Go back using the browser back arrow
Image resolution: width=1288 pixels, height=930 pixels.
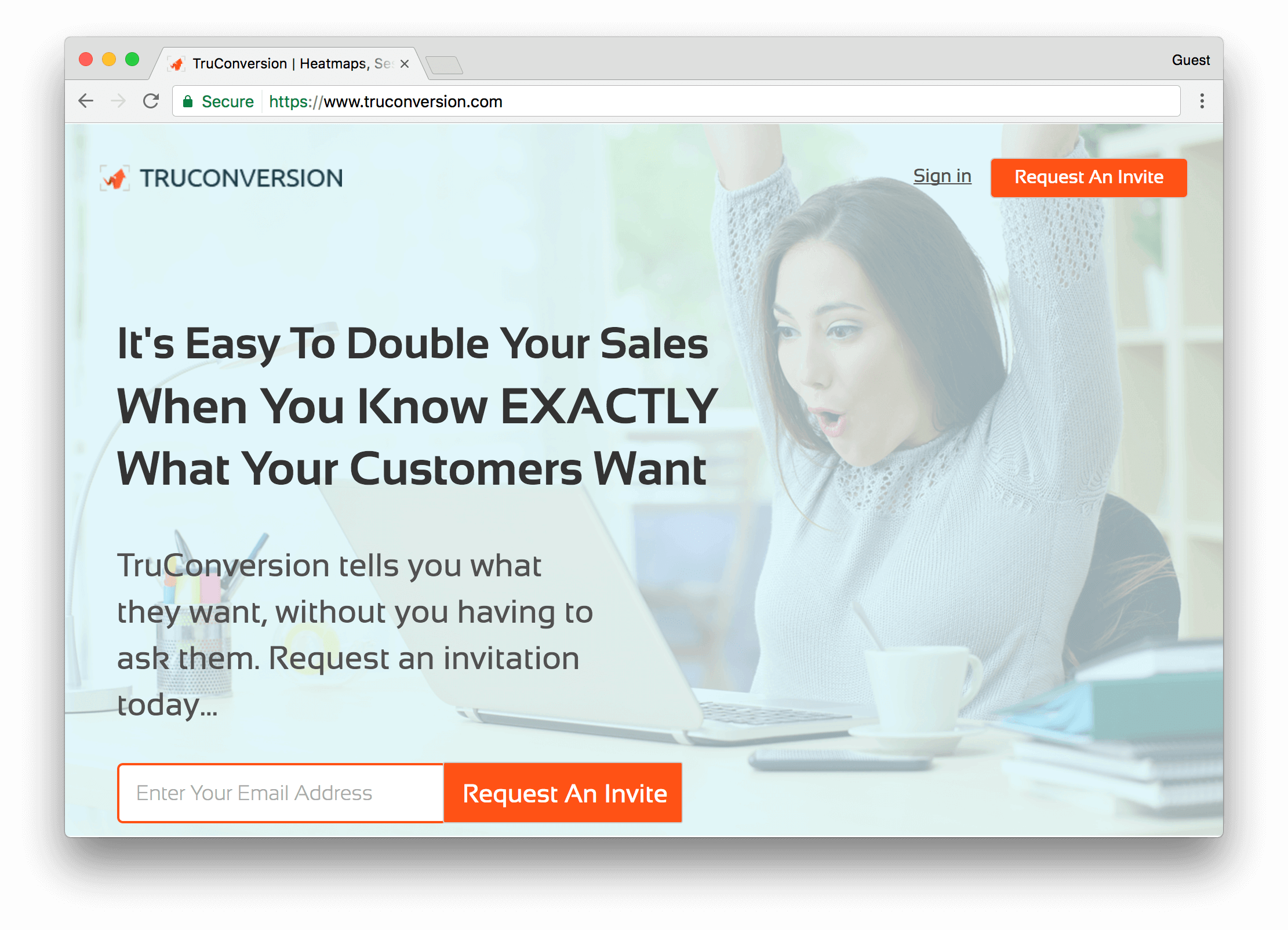86,101
